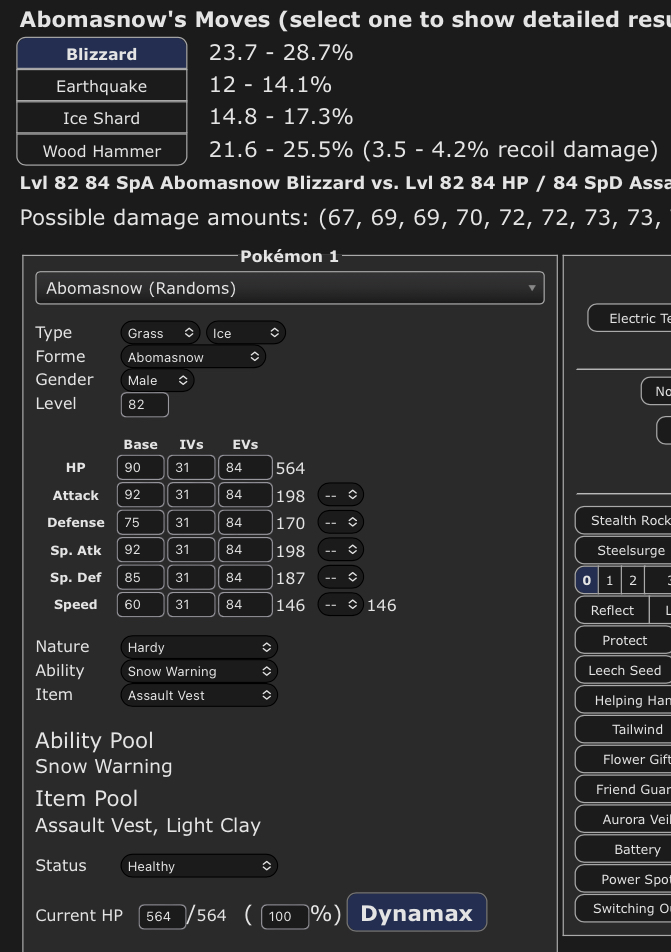Viewport: 671px width, 952px height.
Task: Toggle Leech Seed field option
Action: 624,670
